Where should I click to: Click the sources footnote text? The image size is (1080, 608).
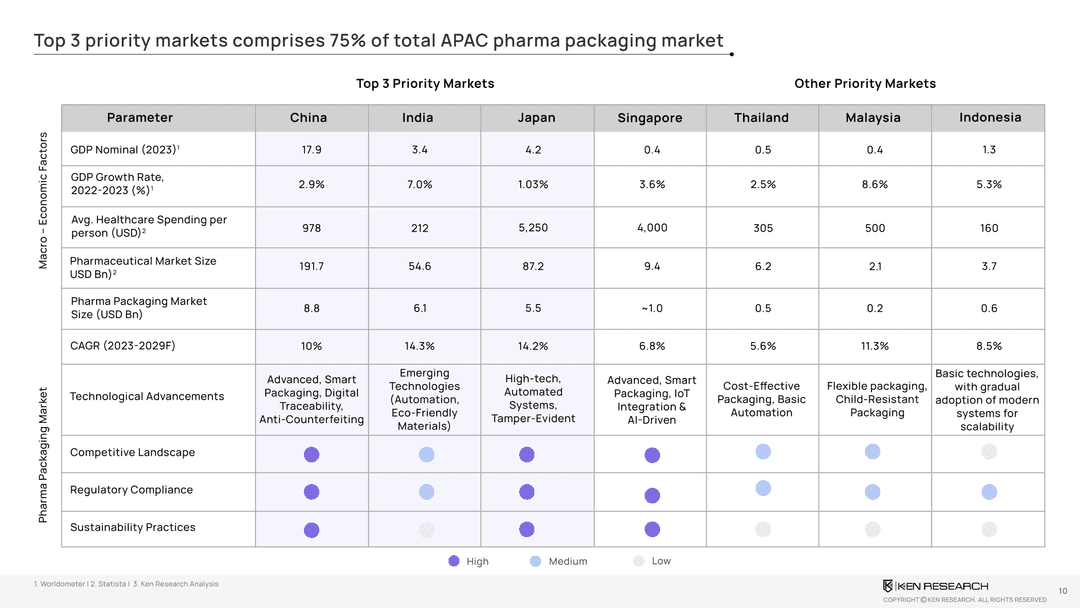(x=126, y=584)
